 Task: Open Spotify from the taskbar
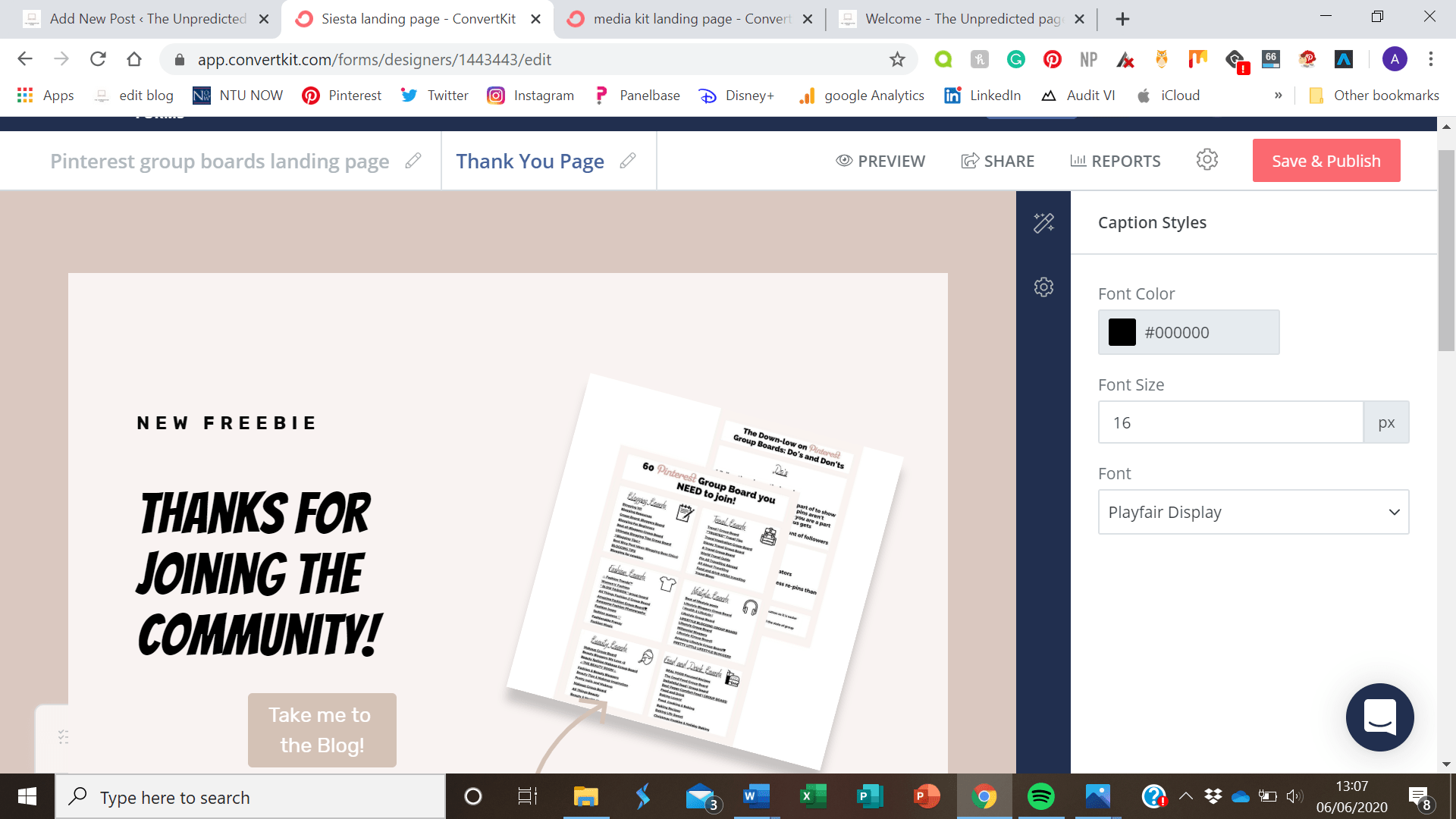(x=1040, y=796)
